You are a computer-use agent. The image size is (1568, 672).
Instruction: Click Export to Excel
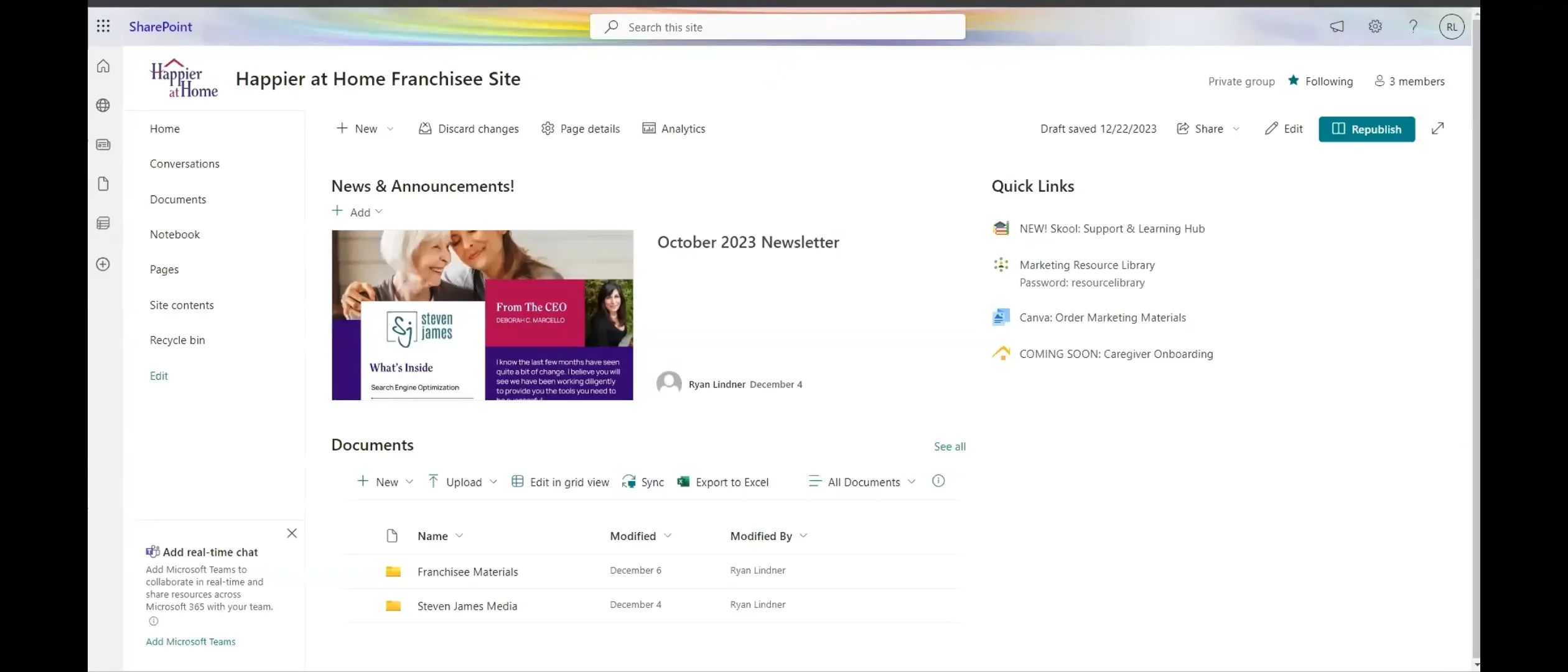pyautogui.click(x=723, y=482)
